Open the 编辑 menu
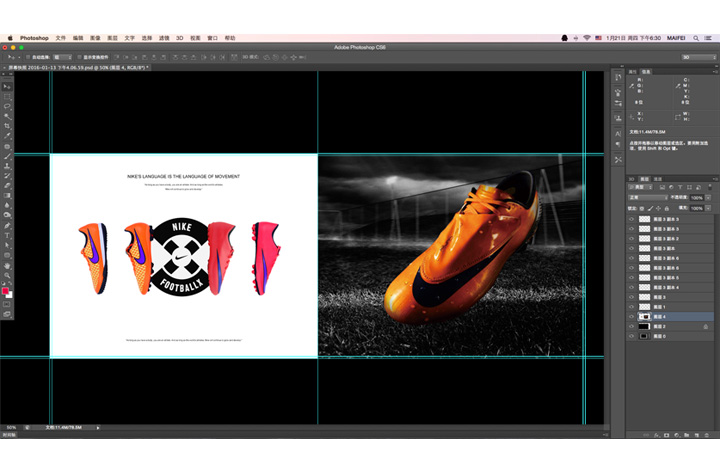The width and height of the screenshot is (720, 471). coord(78,38)
